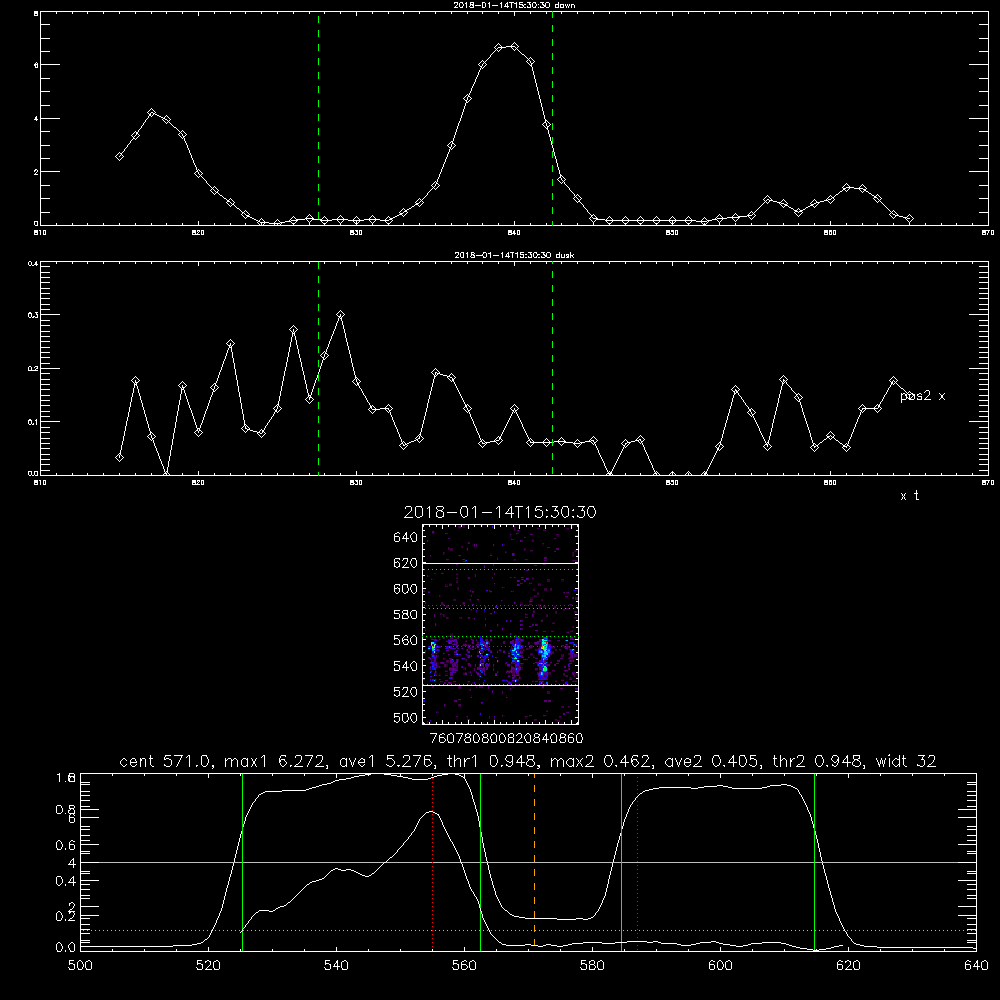The image size is (1000, 1000).
Task: Click the 'x t' label below dusk plot
Action: 909,496
